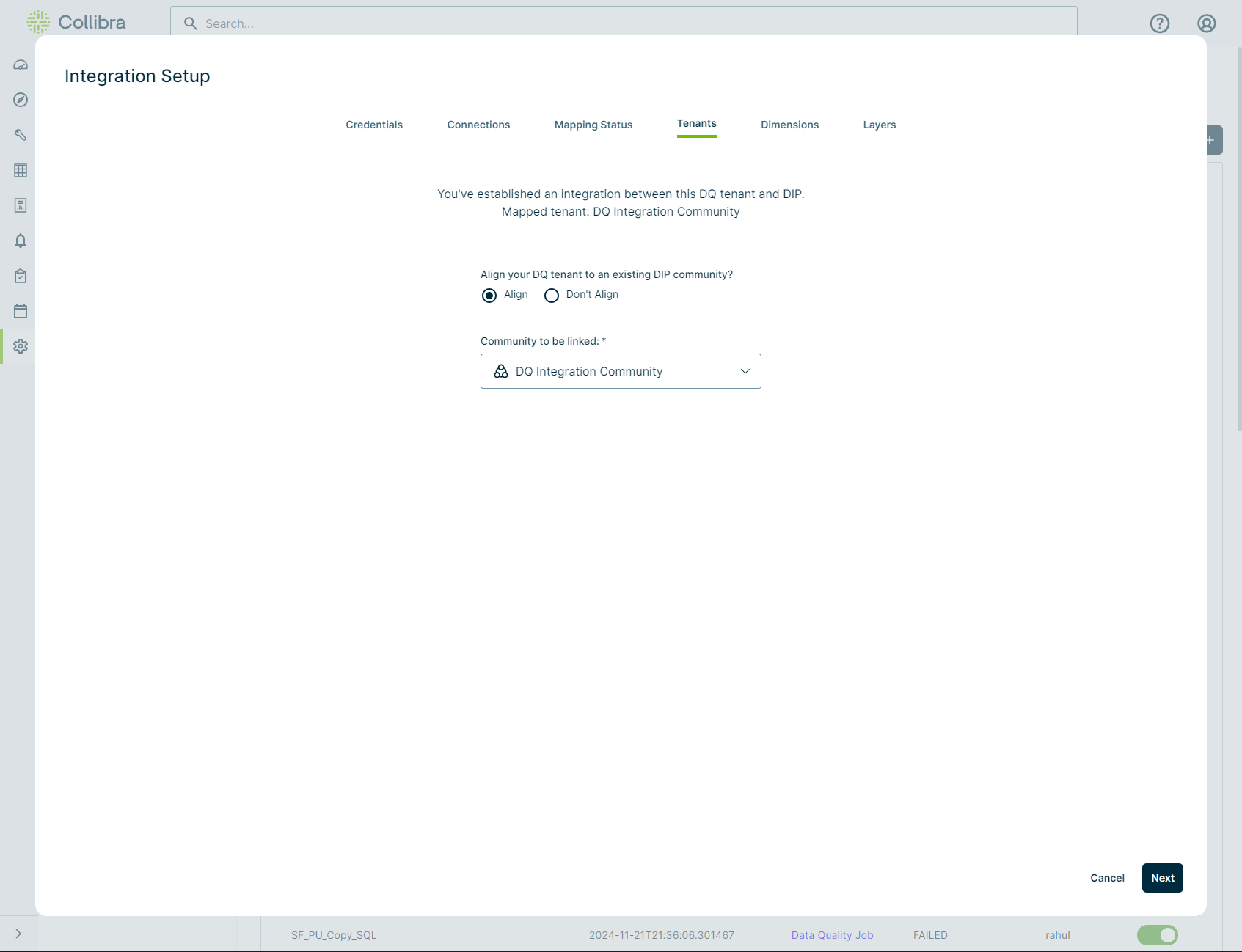Expand the collapsed sidebar with the chevron

[18, 934]
